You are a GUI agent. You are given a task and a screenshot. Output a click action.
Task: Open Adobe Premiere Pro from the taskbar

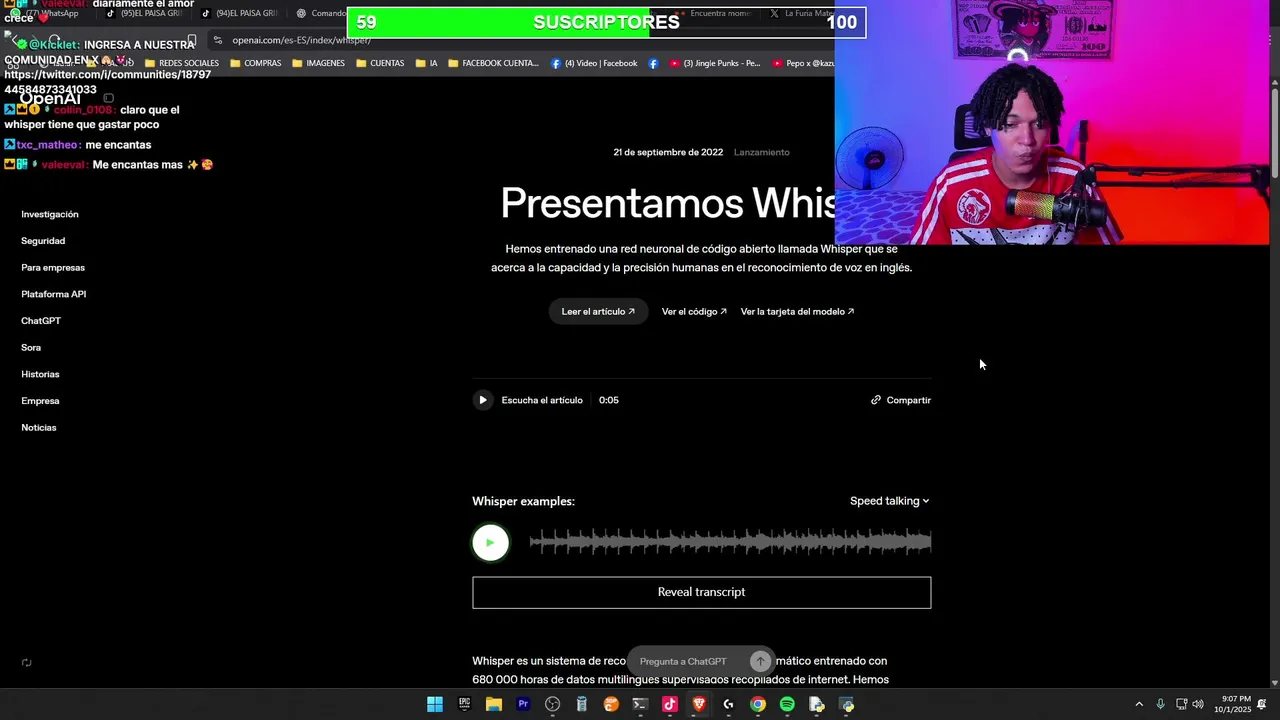[x=523, y=705]
